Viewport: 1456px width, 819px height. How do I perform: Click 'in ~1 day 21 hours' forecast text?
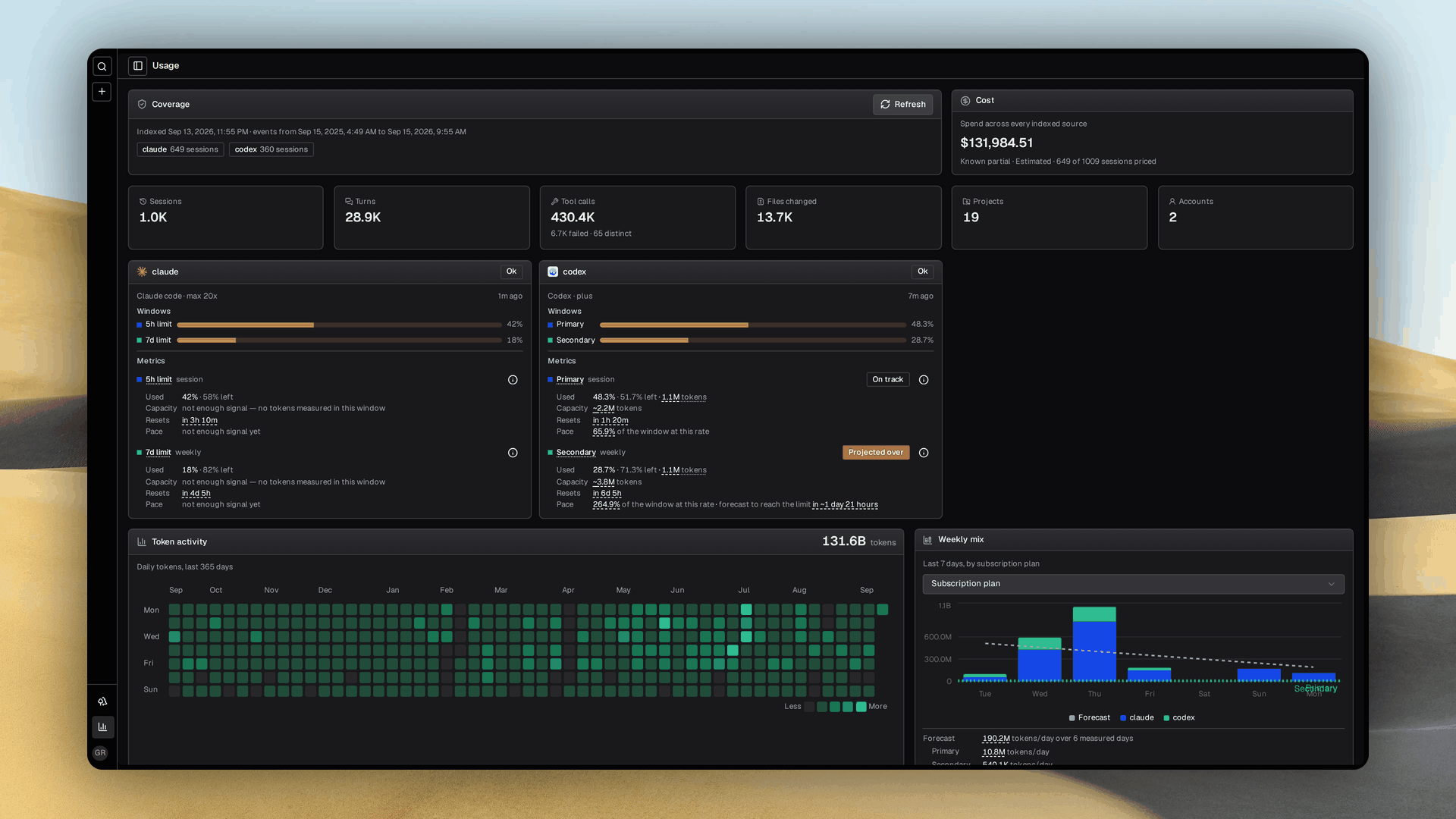(845, 505)
